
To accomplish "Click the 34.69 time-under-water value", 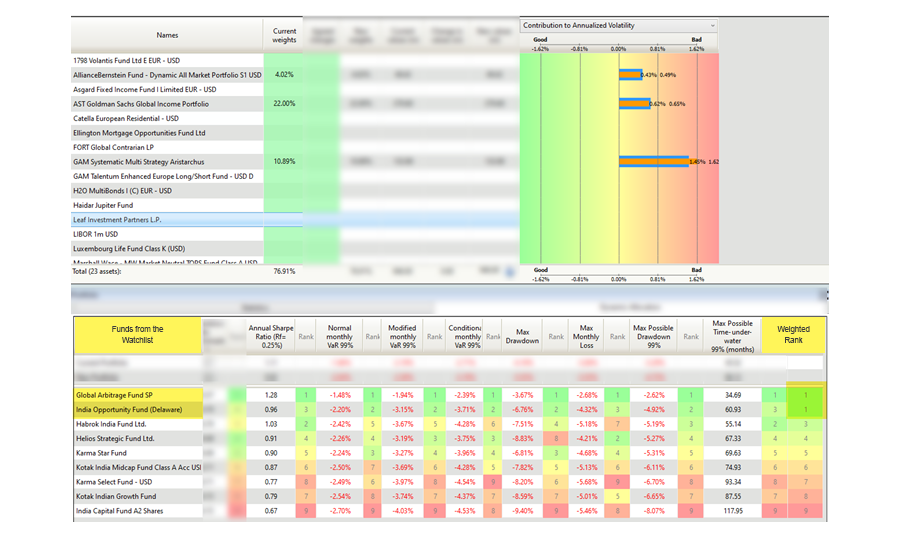I will pyautogui.click(x=733, y=395).
